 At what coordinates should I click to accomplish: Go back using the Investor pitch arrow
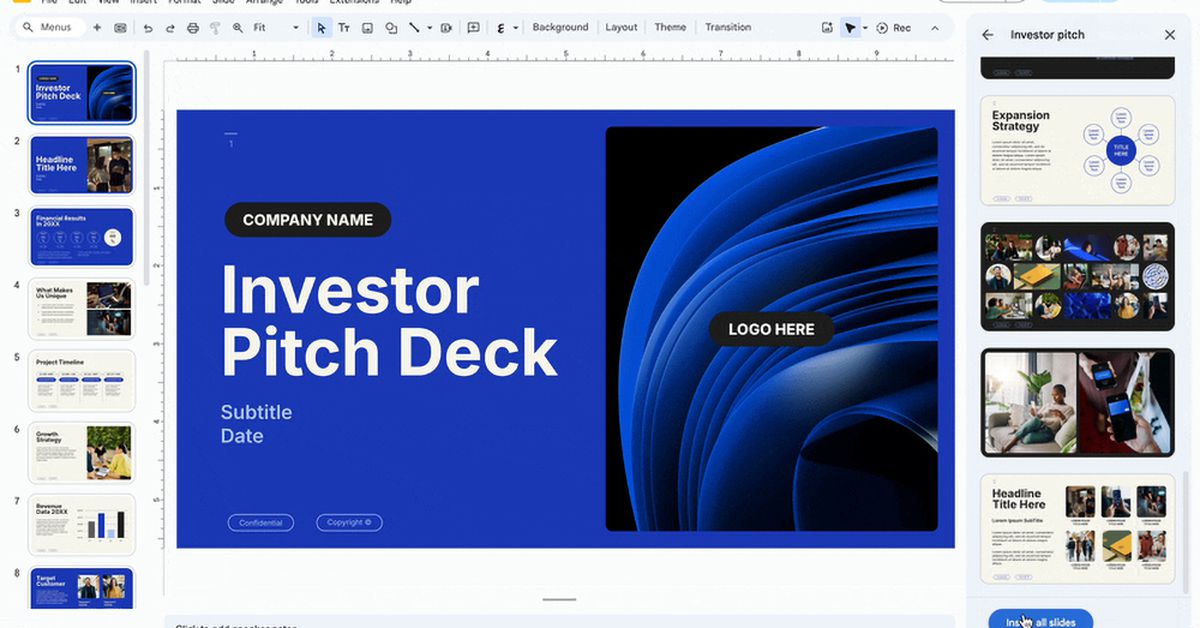988,35
